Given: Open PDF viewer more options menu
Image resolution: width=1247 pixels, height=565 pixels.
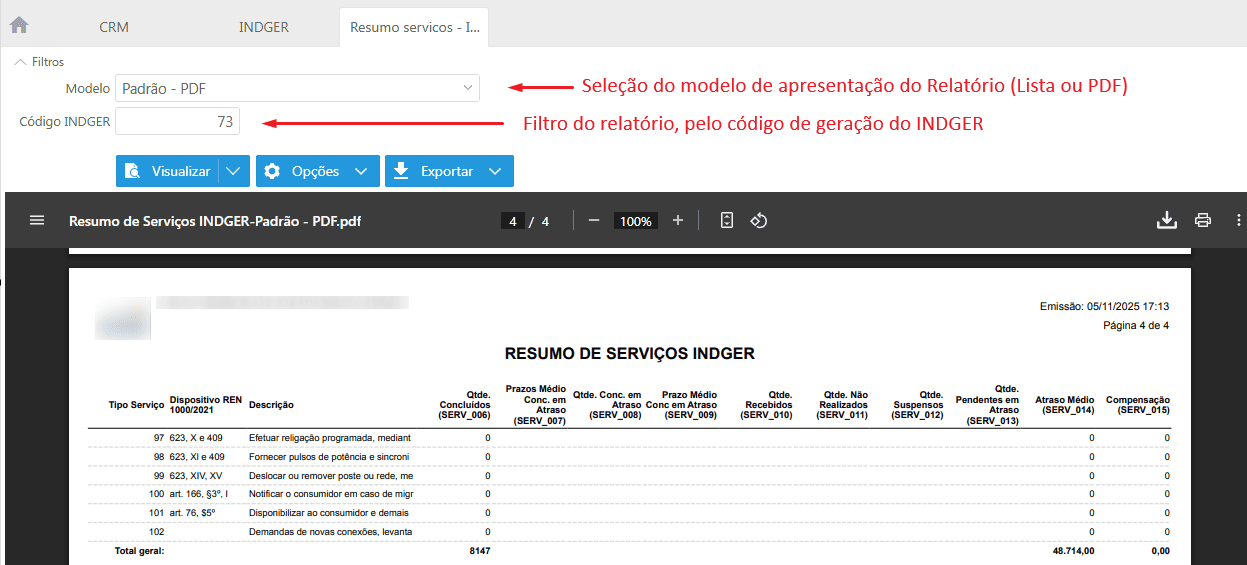Looking at the screenshot, I should (x=1239, y=220).
